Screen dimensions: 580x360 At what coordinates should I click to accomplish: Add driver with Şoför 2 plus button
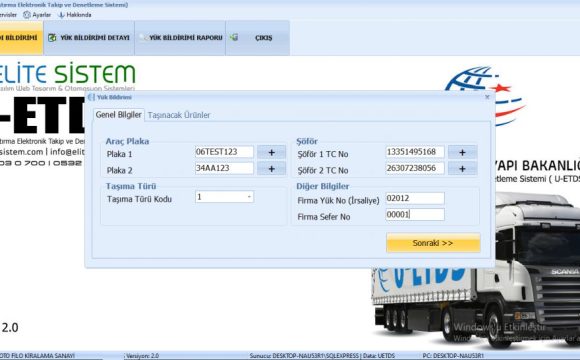(462, 169)
